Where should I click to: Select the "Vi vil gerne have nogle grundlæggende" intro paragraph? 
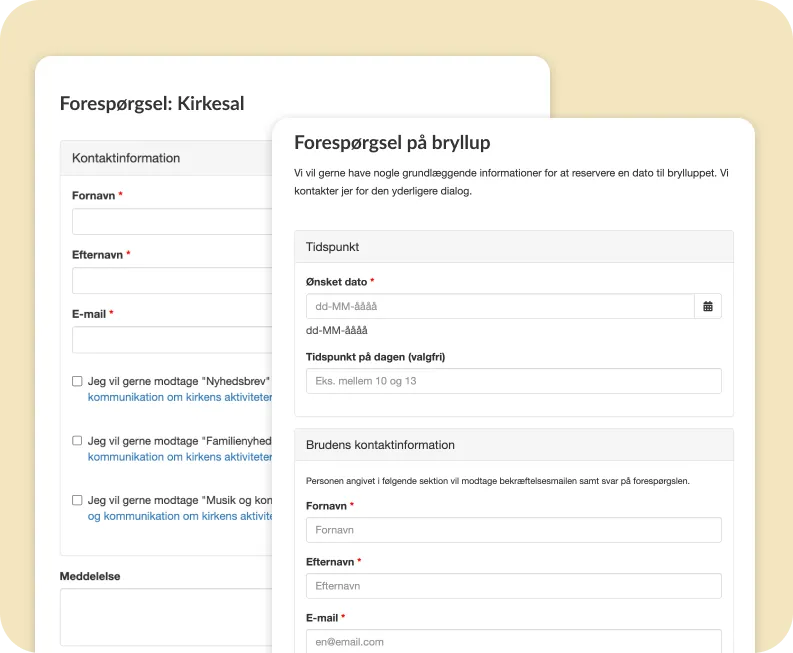511,182
